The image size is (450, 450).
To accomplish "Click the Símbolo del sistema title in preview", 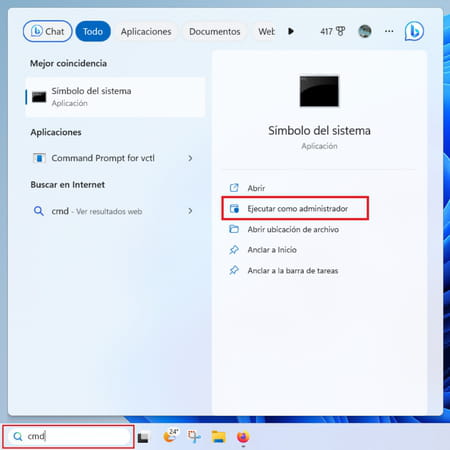I will click(x=319, y=131).
